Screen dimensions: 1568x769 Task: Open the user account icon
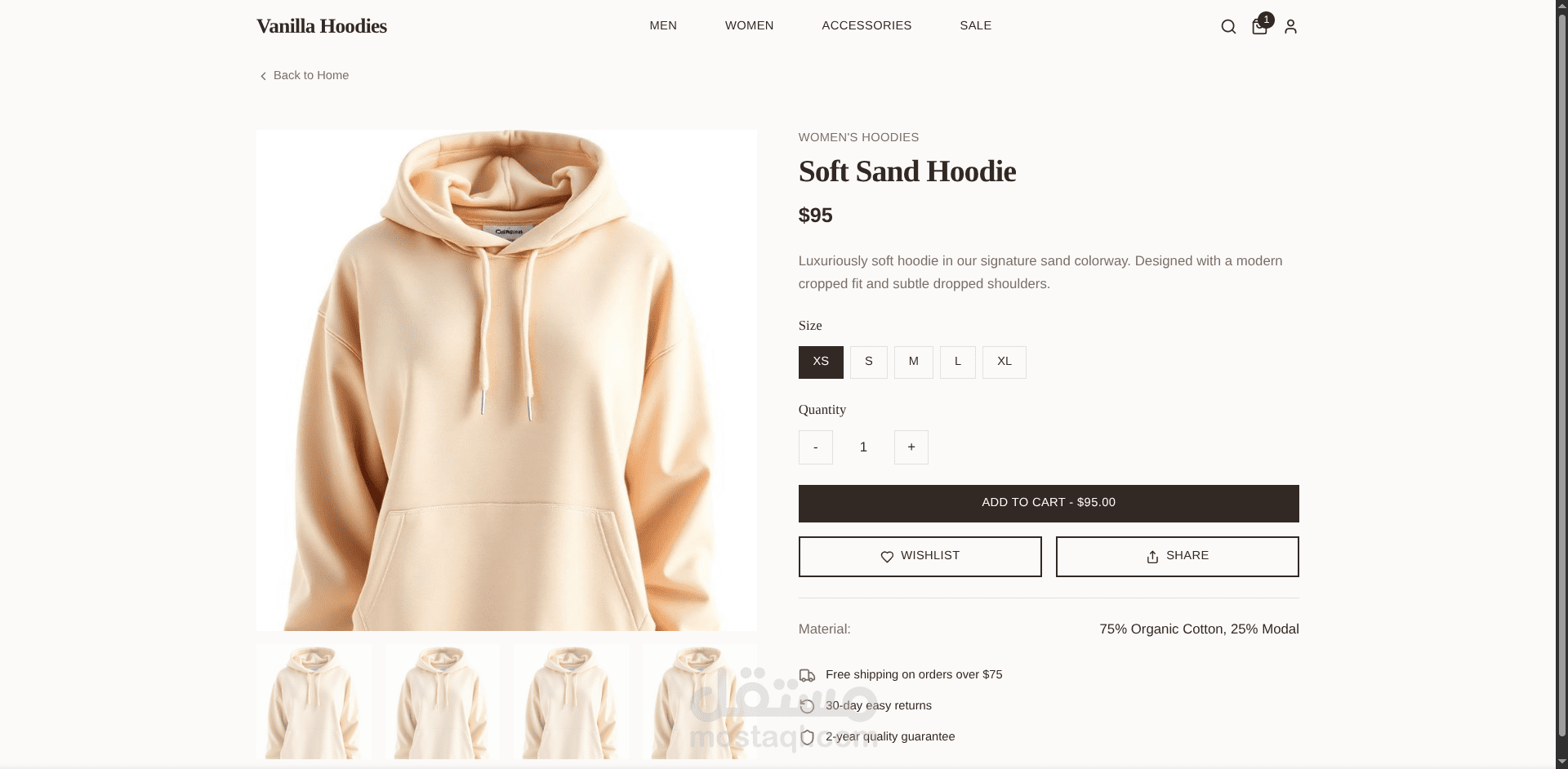(1290, 27)
